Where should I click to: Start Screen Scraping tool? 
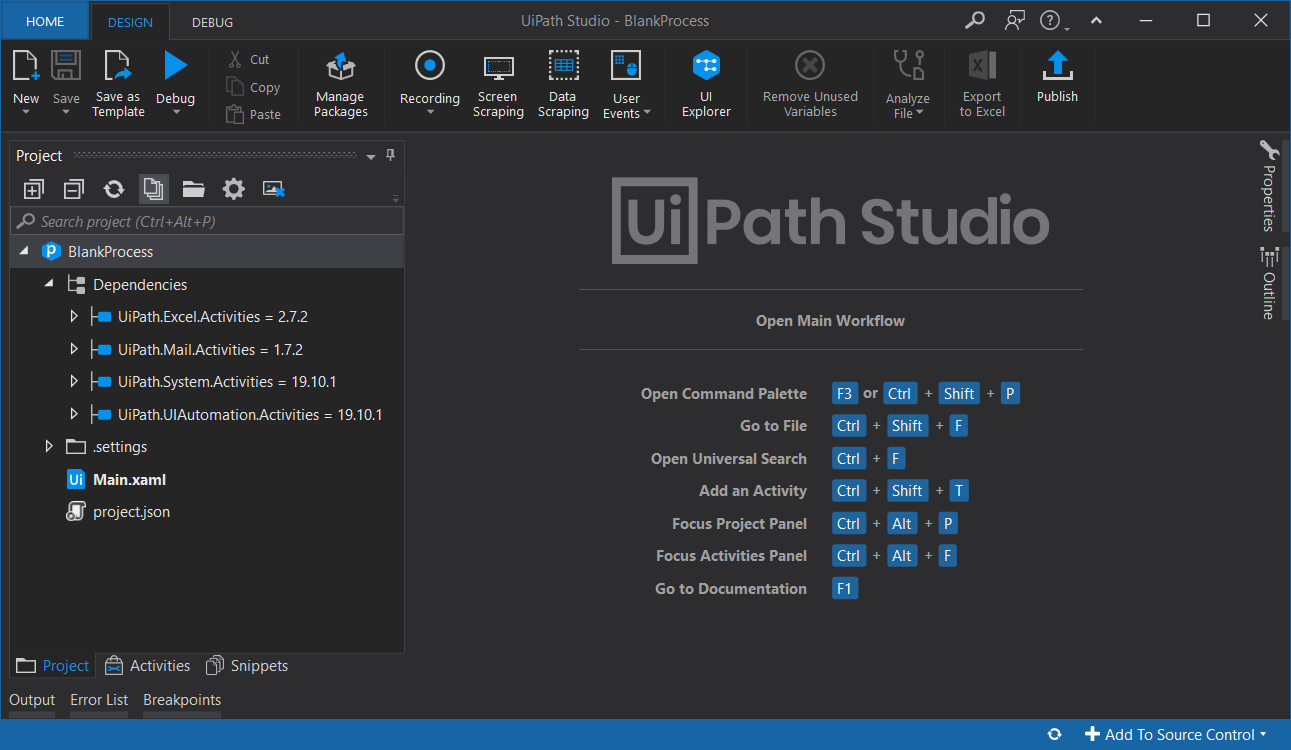[498, 83]
